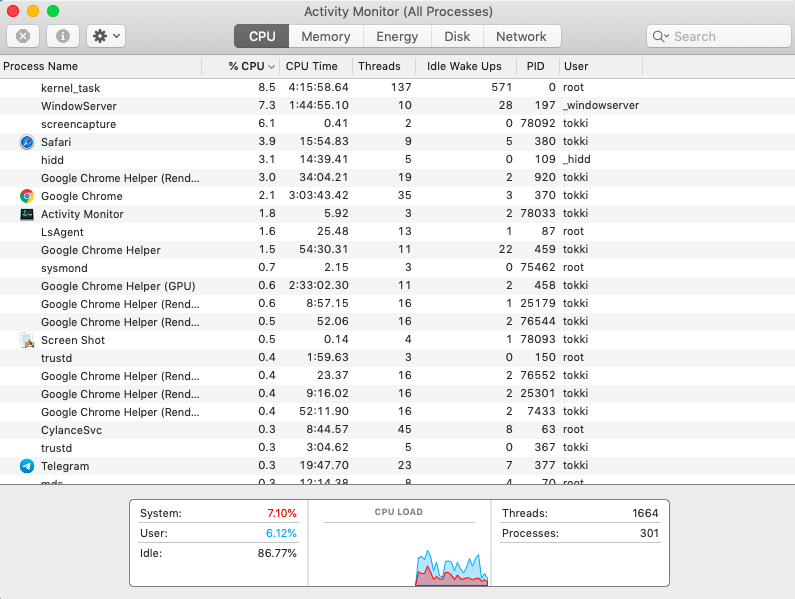The height and width of the screenshot is (599, 795).
Task: Switch to the Network tab
Action: click(x=521, y=36)
